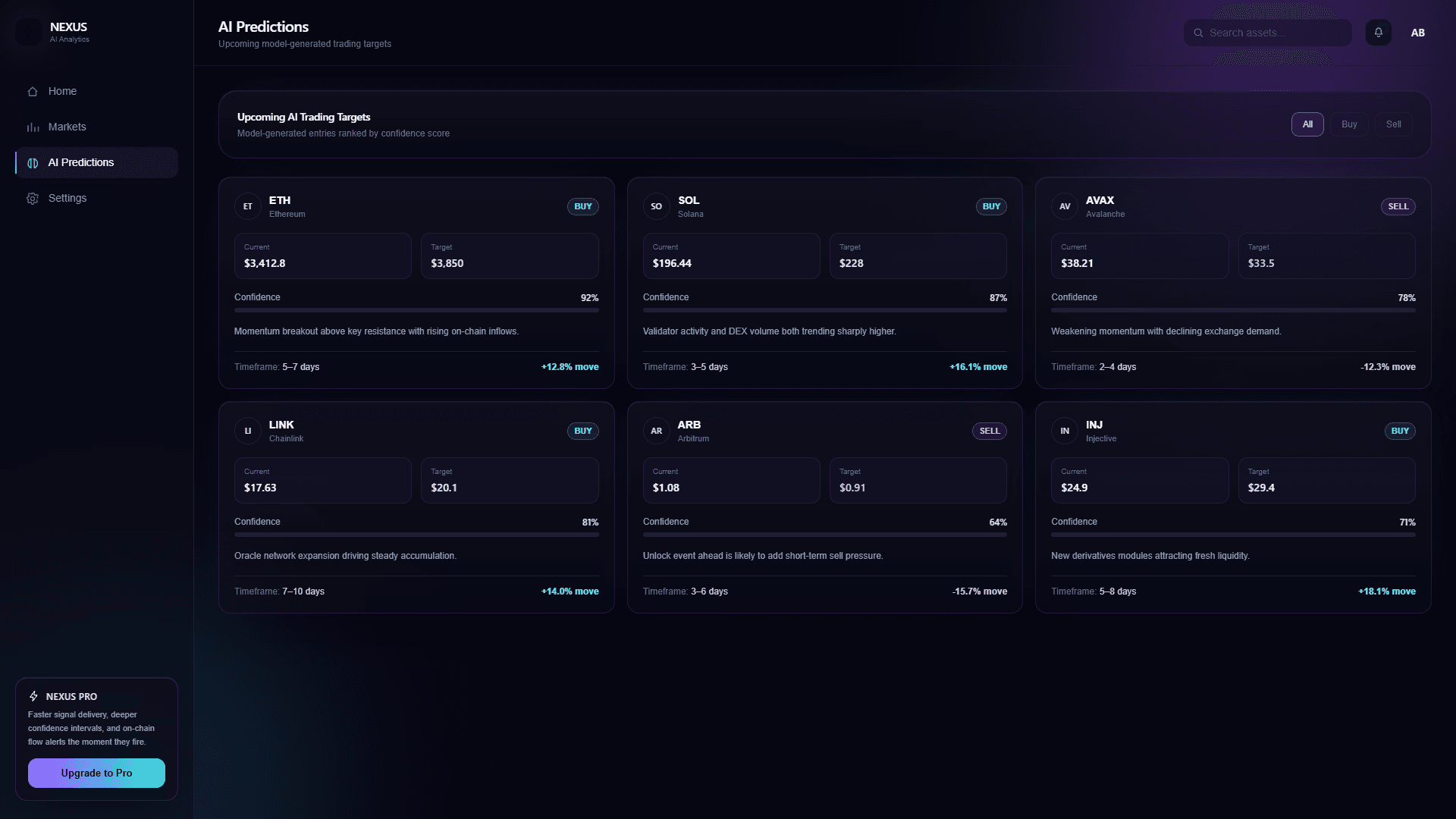Screen dimensions: 1456x819
Task: Click the LINK BUY badge
Action: [583, 431]
